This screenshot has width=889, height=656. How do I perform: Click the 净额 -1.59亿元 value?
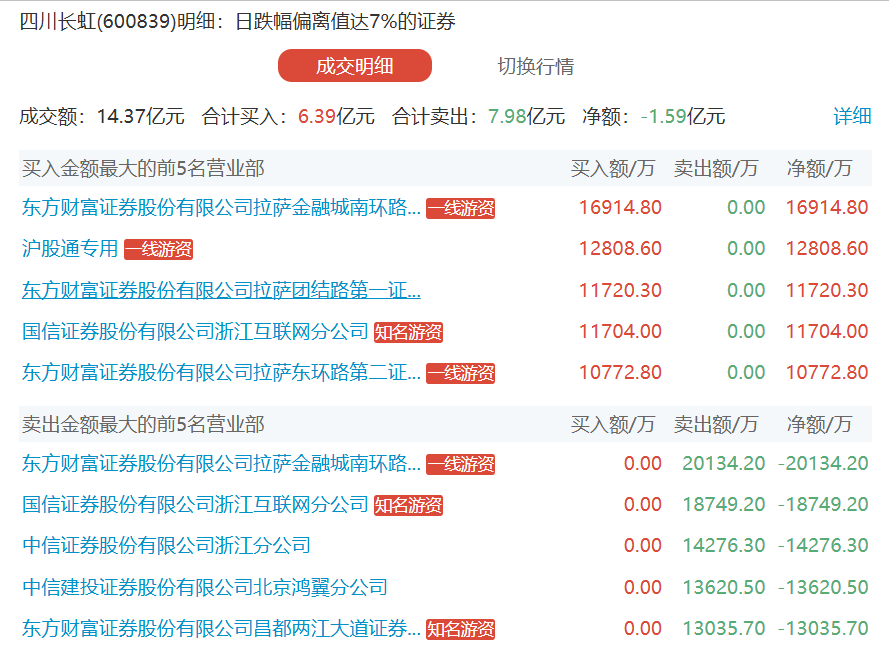683,116
